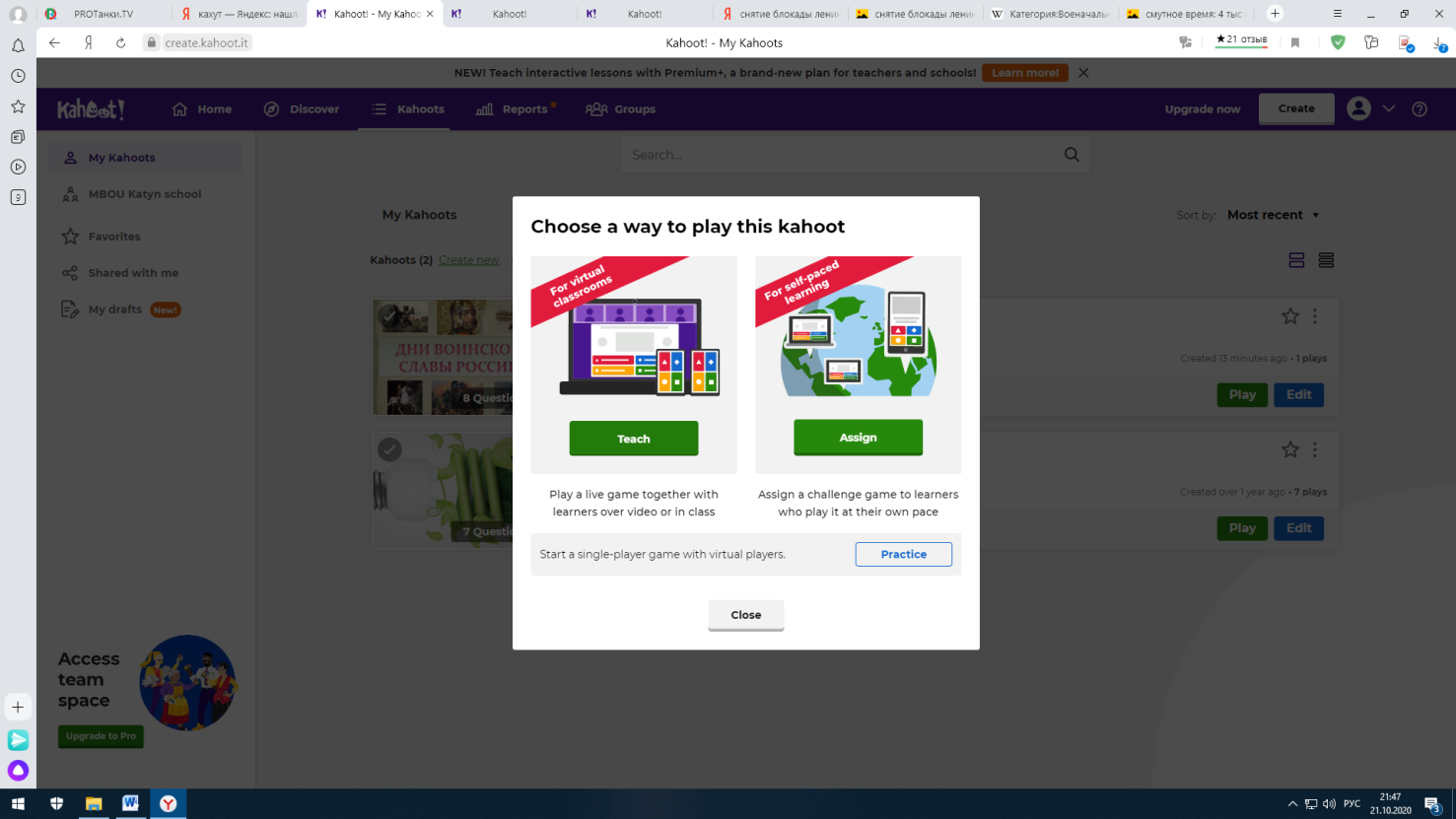The image size is (1456, 819).
Task: Switch to the PROТанки.TV browser tab
Action: point(104,14)
